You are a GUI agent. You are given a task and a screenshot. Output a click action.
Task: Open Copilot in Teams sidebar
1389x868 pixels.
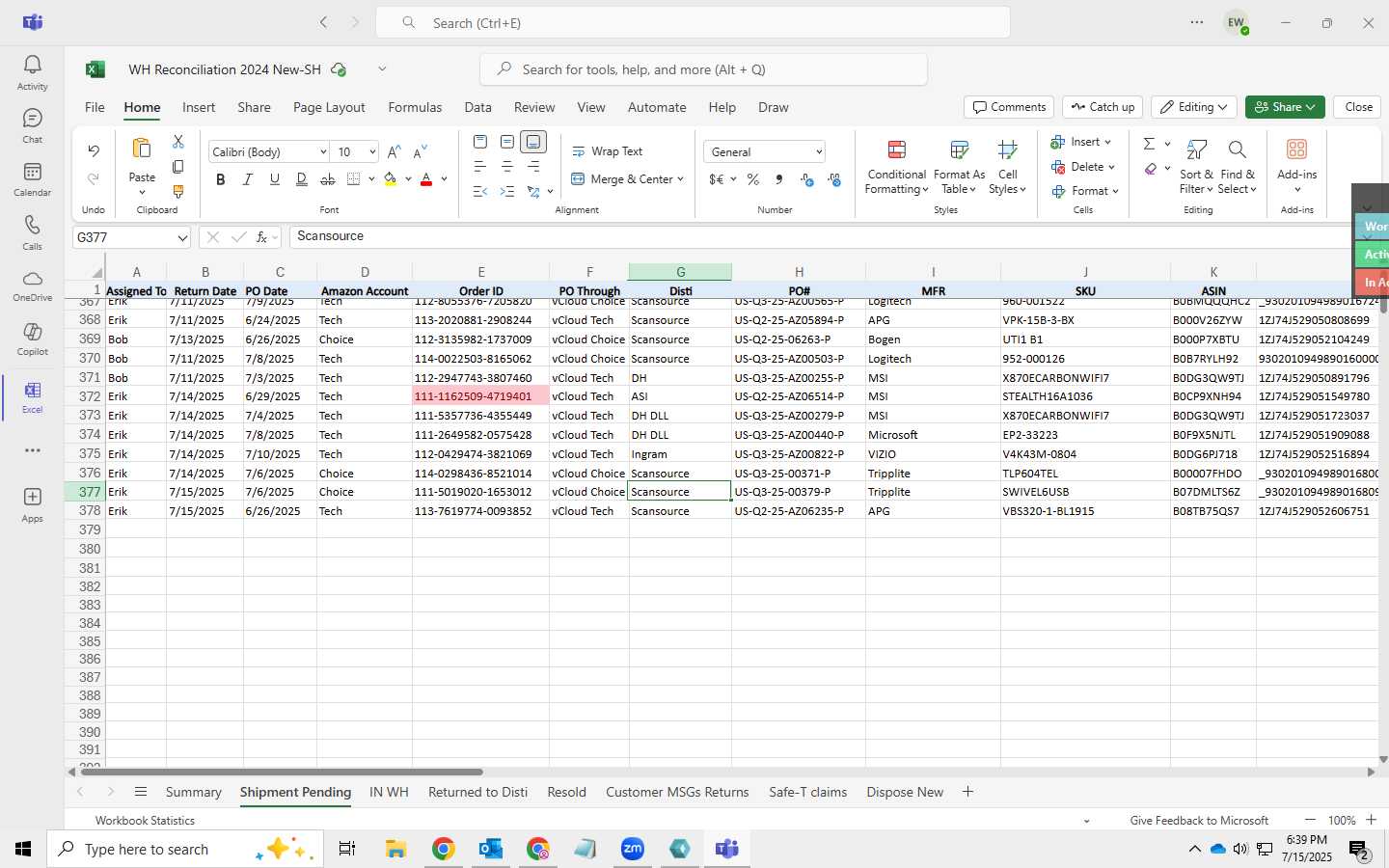(32, 339)
